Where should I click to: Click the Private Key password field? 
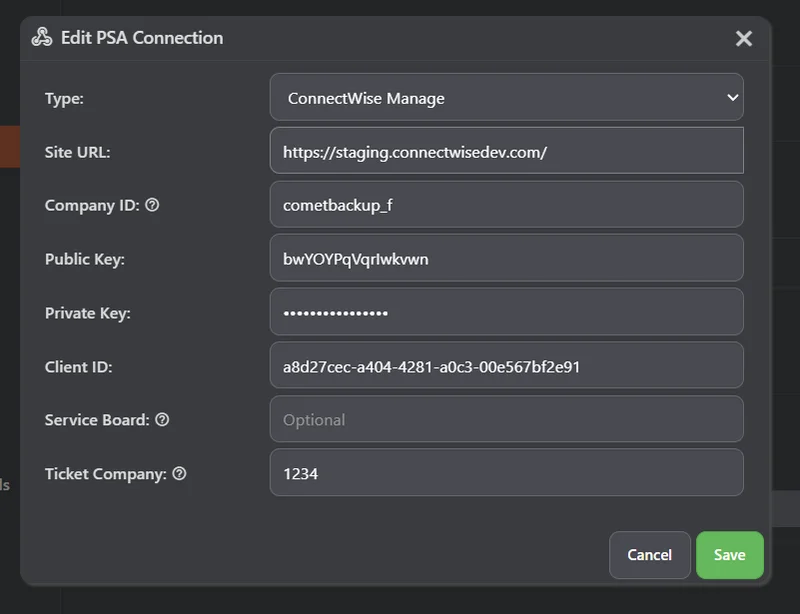click(506, 312)
